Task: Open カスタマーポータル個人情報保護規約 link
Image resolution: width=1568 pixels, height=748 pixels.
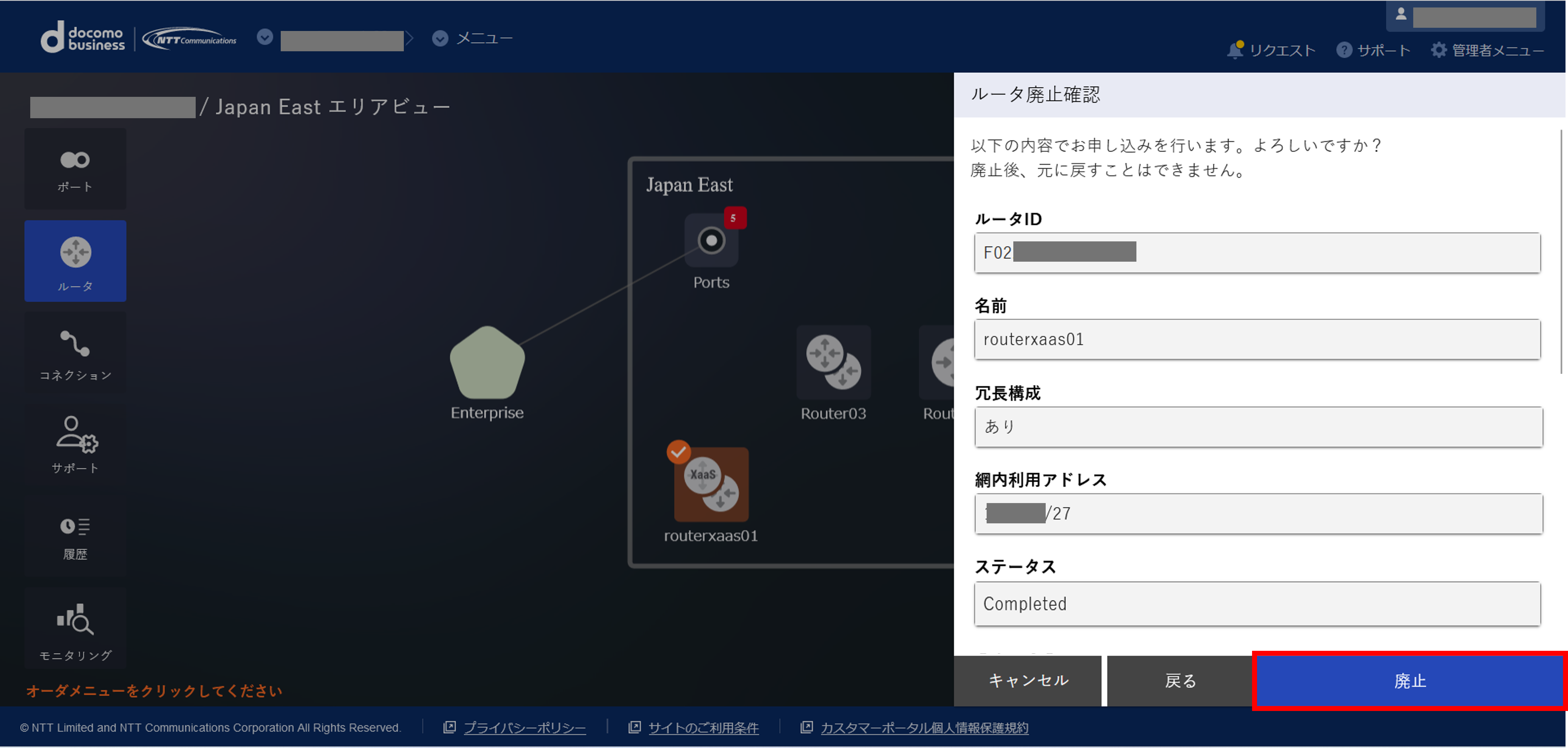Action: pos(924,727)
